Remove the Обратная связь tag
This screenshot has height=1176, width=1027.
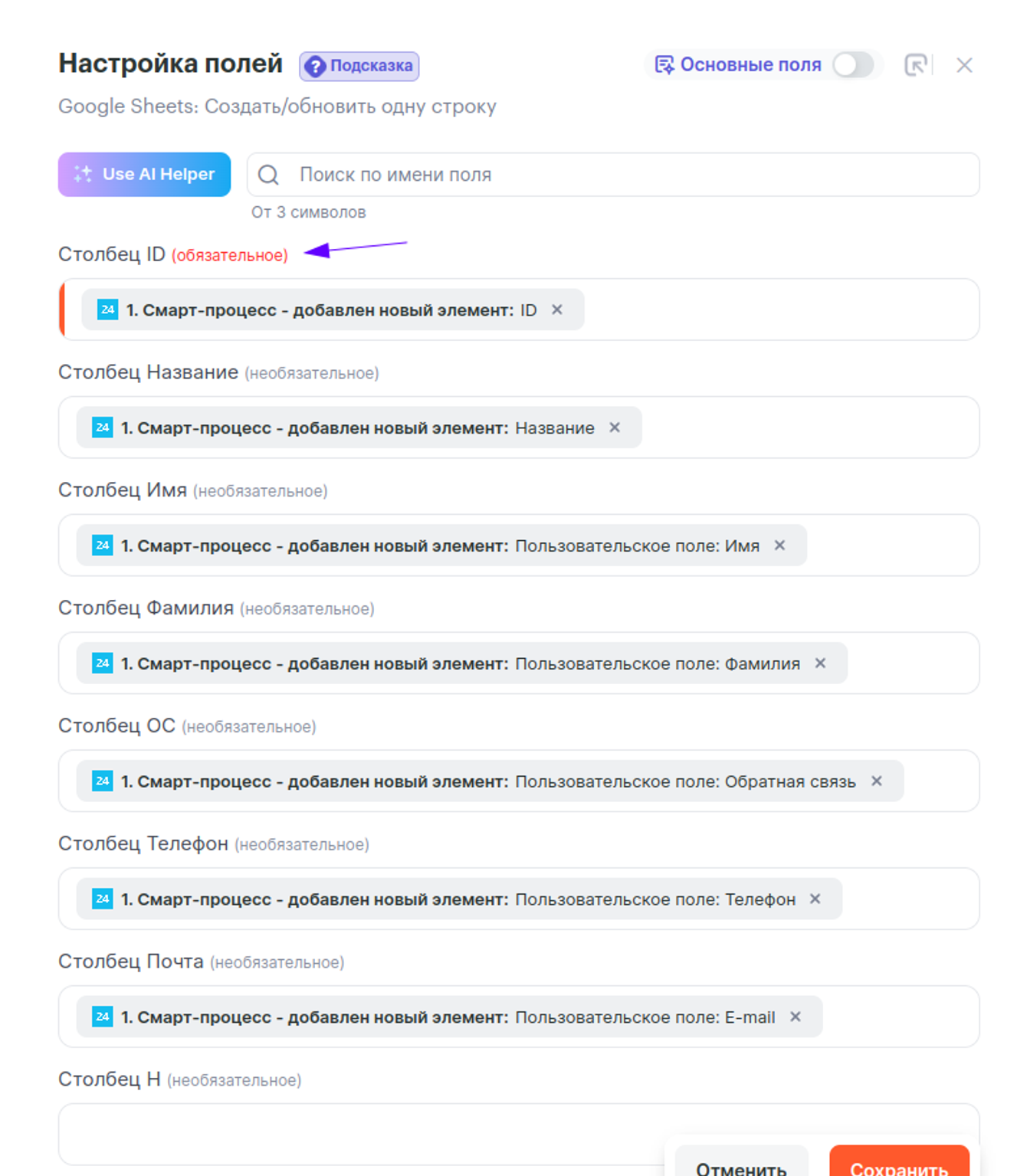pyautogui.click(x=877, y=781)
